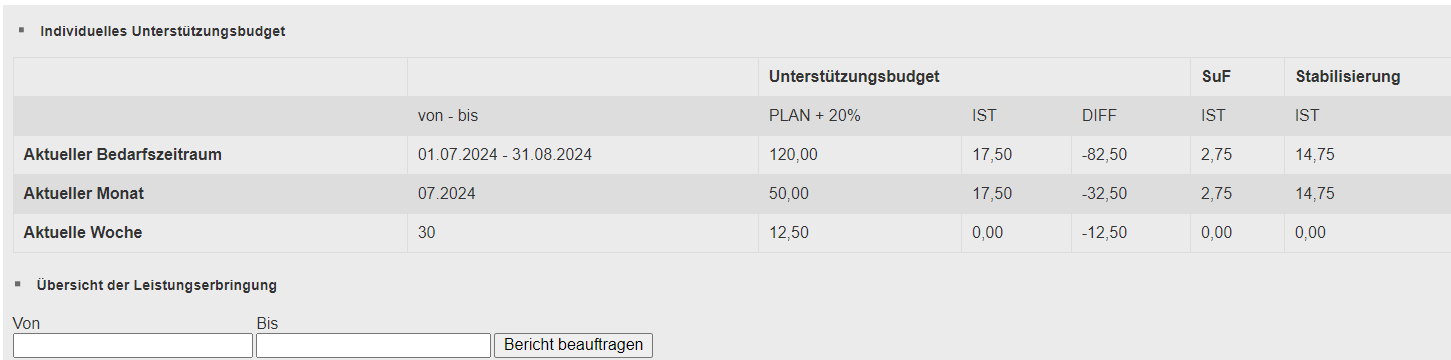The height and width of the screenshot is (360, 1451).
Task: Click the PLAN + 20% subheader
Action: [815, 116]
